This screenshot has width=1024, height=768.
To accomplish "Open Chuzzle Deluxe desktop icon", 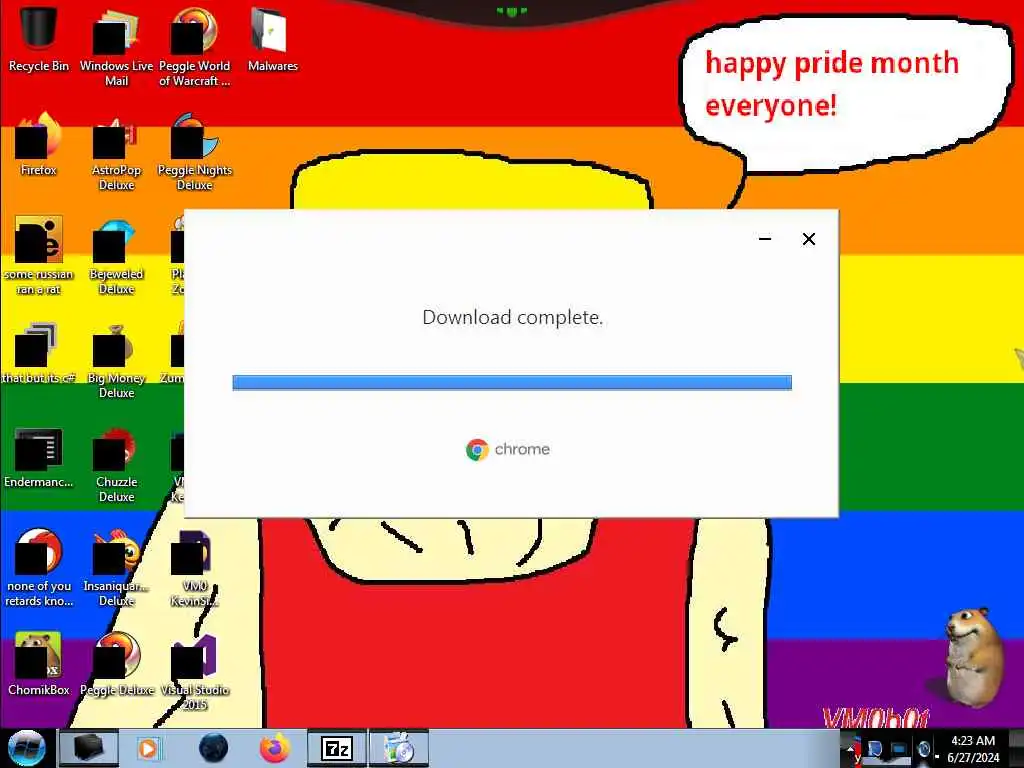I will coord(116,464).
